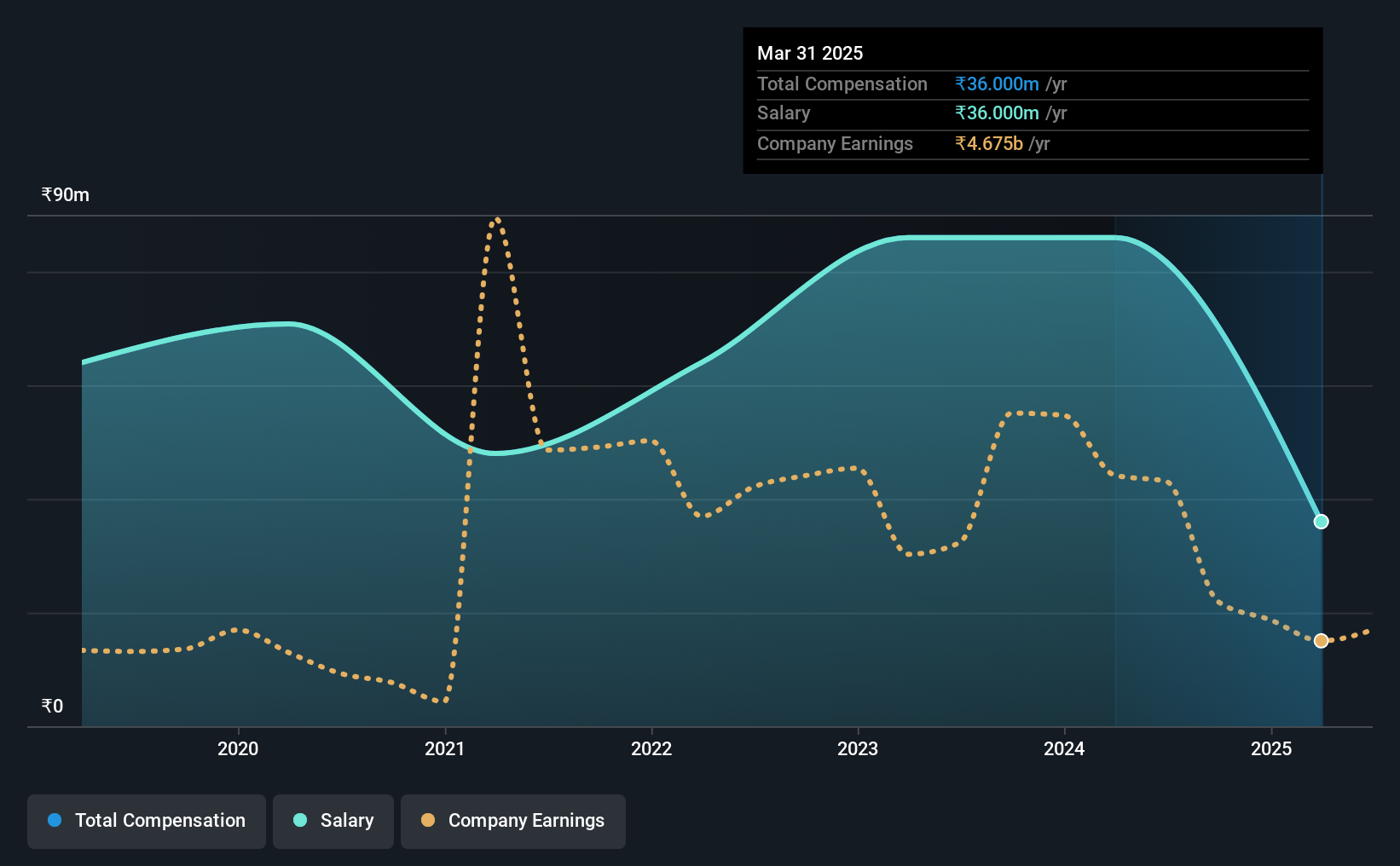Click the ₹0 y-axis label
Screen dimensions: 1400x866
point(52,707)
